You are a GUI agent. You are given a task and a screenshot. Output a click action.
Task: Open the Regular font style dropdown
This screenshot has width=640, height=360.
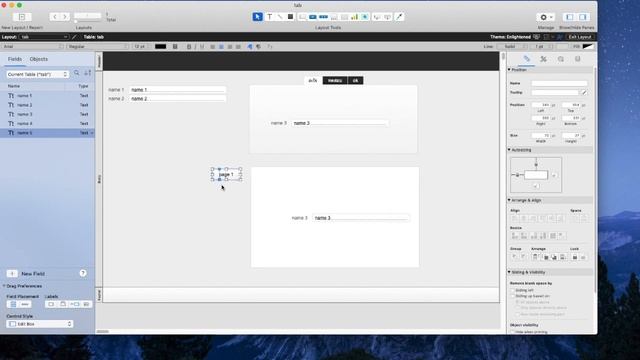point(98,47)
